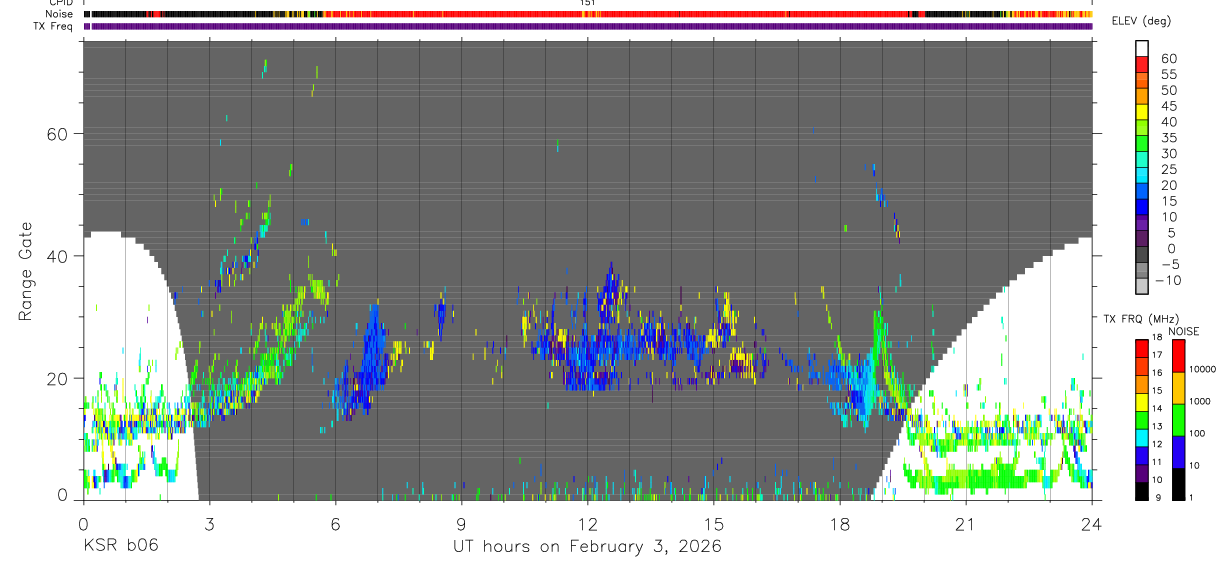Click the TX Freq row label at top left
The width and height of the screenshot is (1228, 567).
[54, 26]
